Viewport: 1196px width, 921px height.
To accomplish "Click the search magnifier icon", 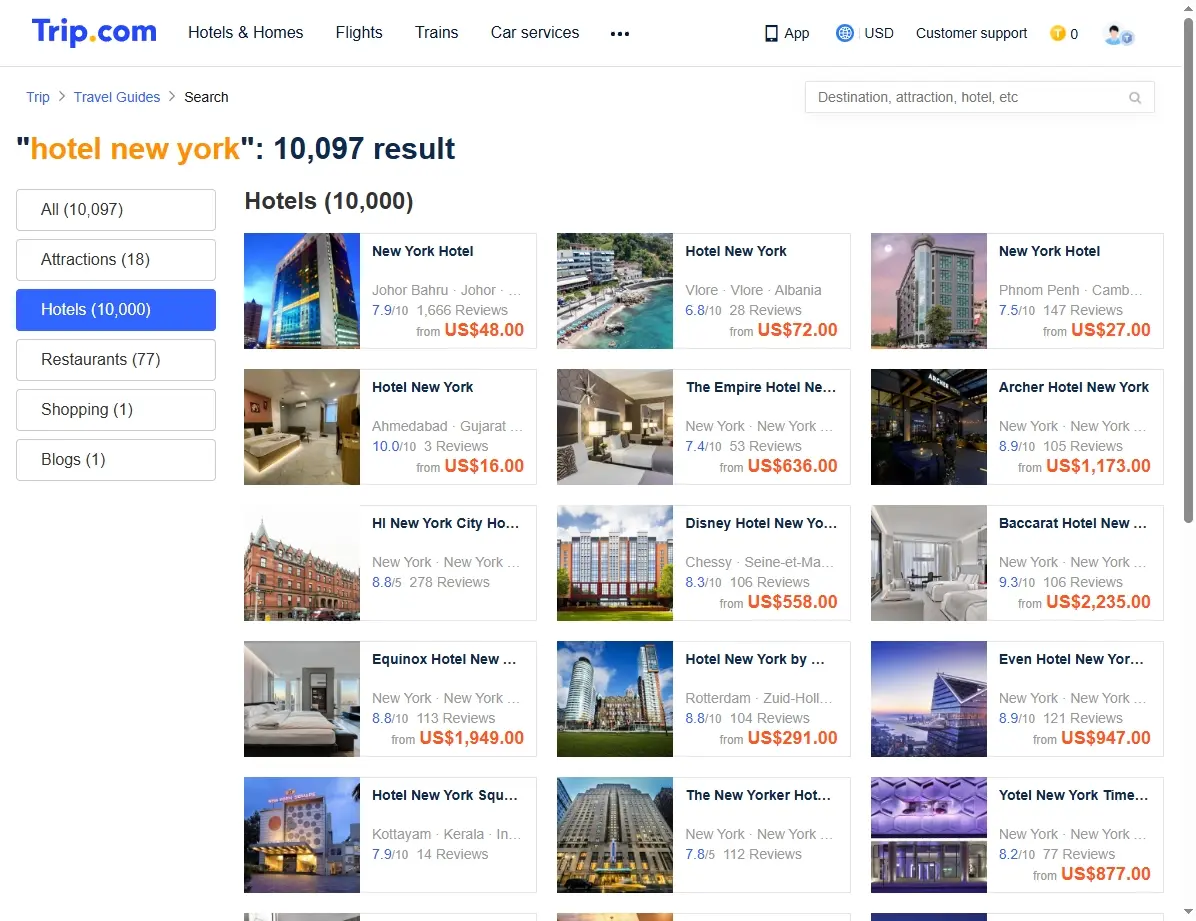I will click(1135, 98).
